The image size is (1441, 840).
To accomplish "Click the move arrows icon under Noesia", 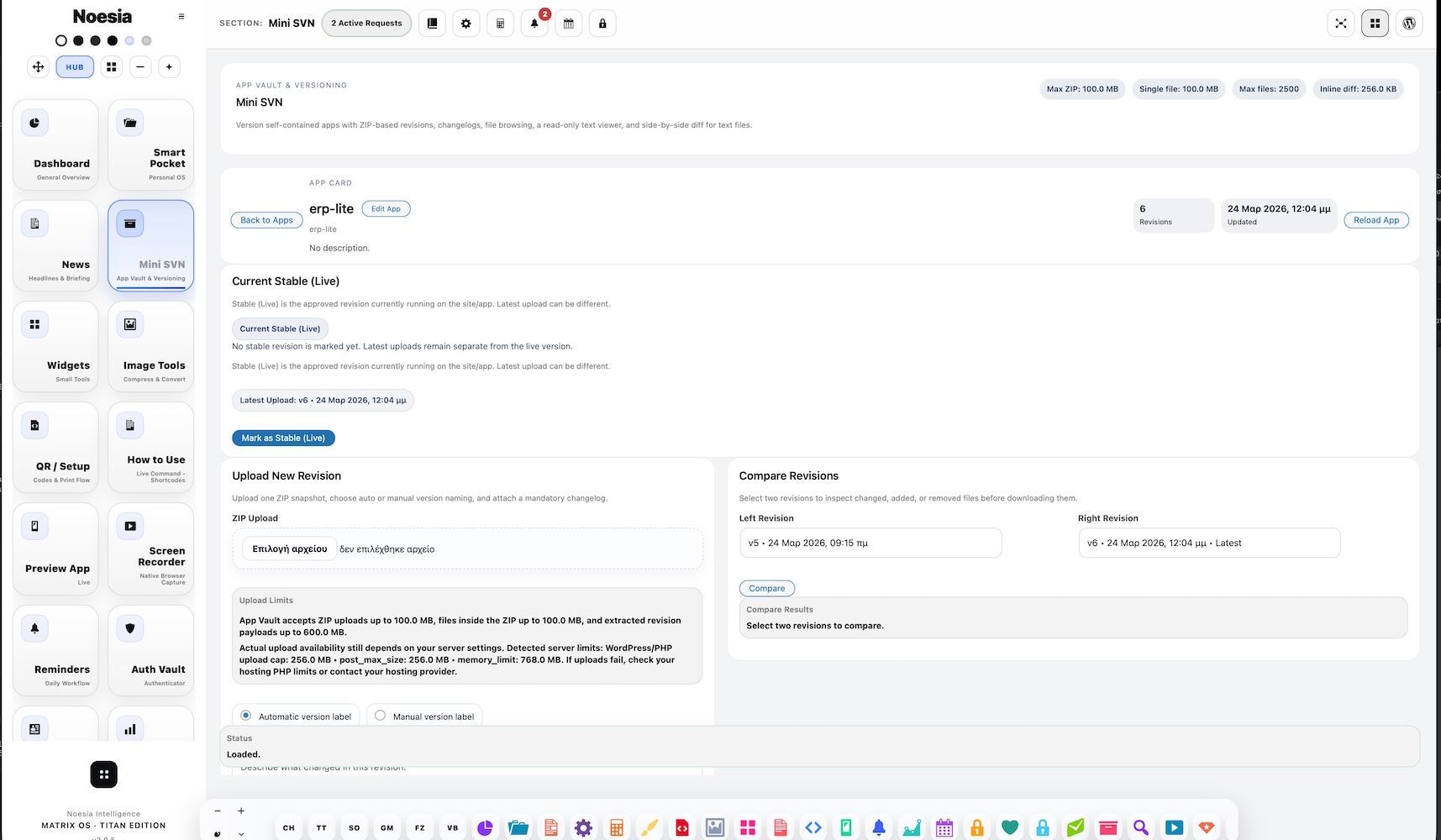I will (38, 67).
